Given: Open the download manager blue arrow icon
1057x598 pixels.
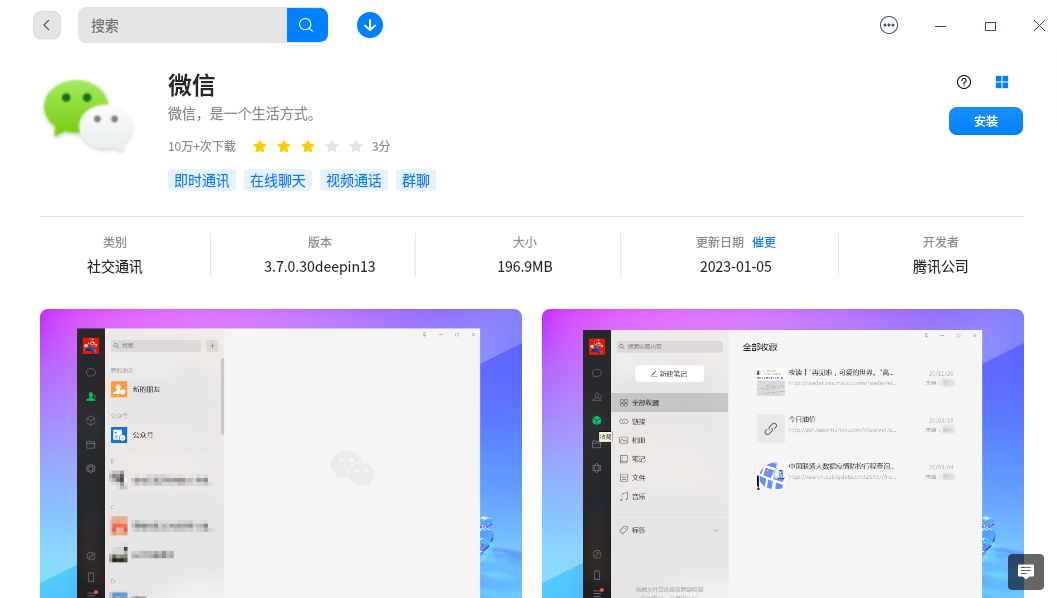Looking at the screenshot, I should pyautogui.click(x=370, y=24).
